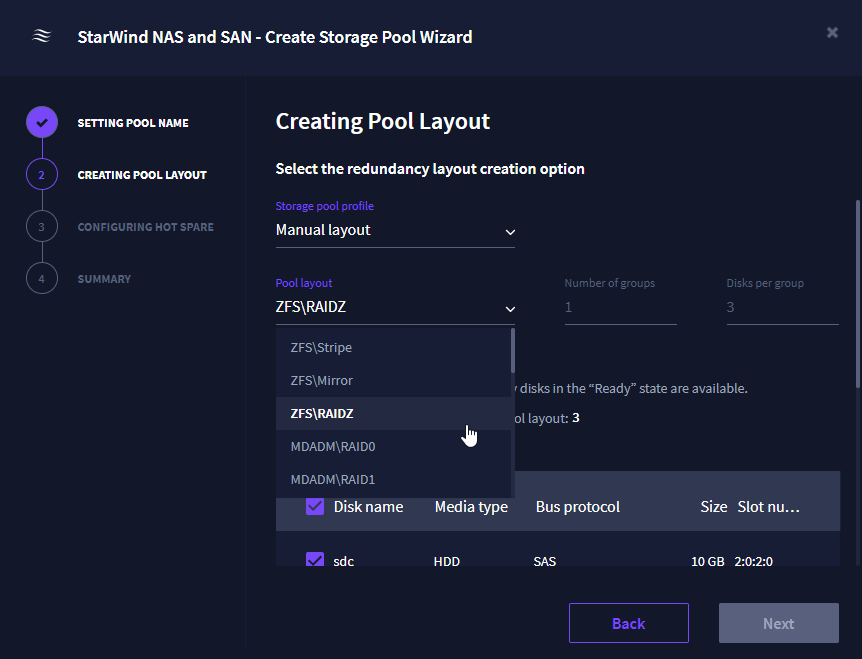Sort by Disk name column

368,507
